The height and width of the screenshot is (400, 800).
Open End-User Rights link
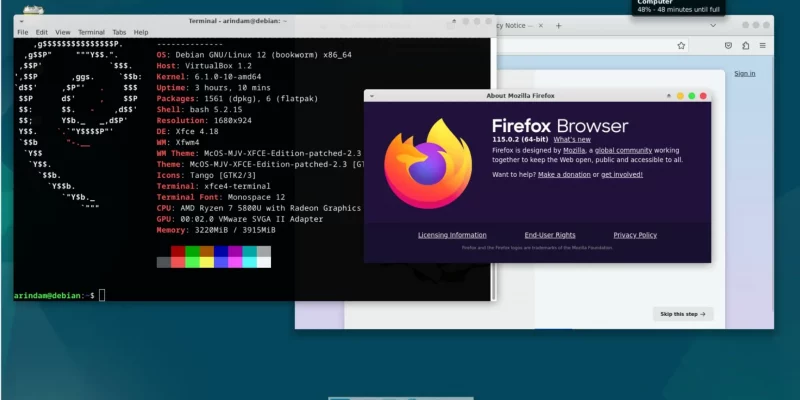[x=550, y=235]
